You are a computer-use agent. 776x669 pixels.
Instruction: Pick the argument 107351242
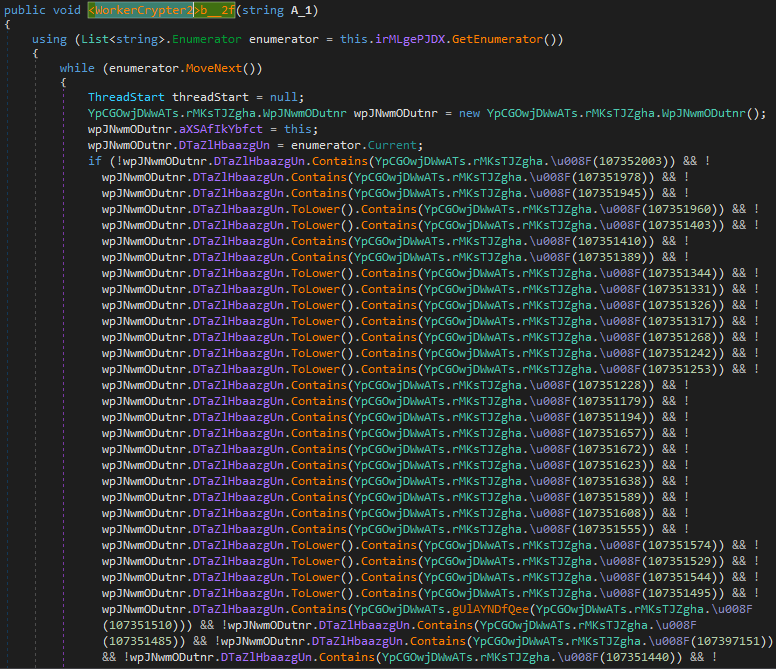(x=679, y=353)
